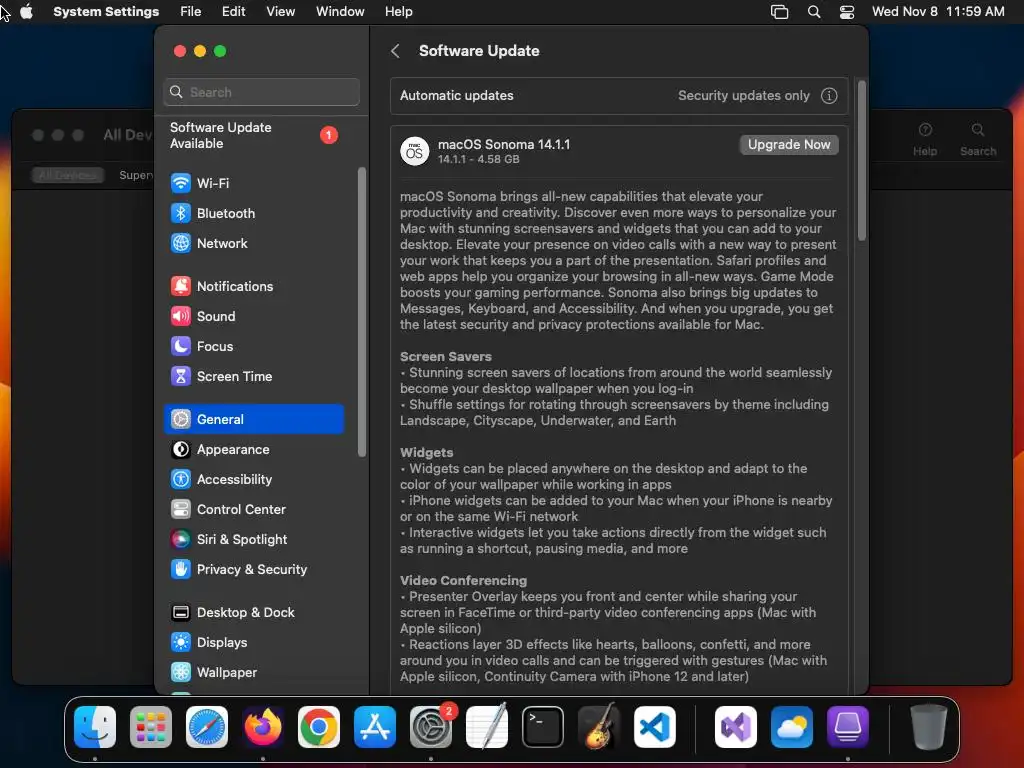This screenshot has height=768, width=1024.
Task: Open Trash from the Dock
Action: [x=929, y=727]
